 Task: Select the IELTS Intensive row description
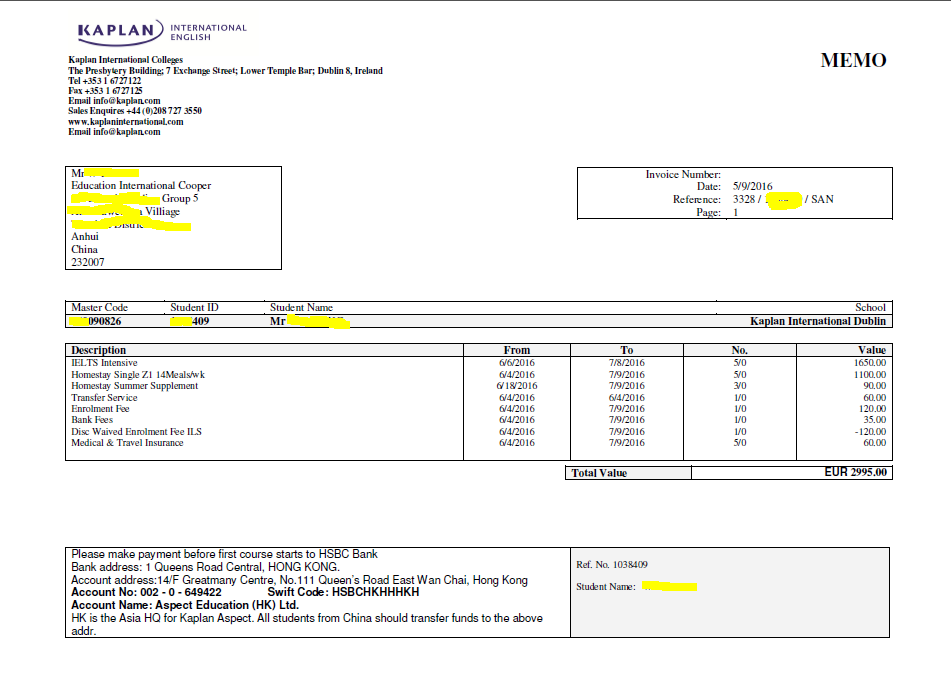104,363
